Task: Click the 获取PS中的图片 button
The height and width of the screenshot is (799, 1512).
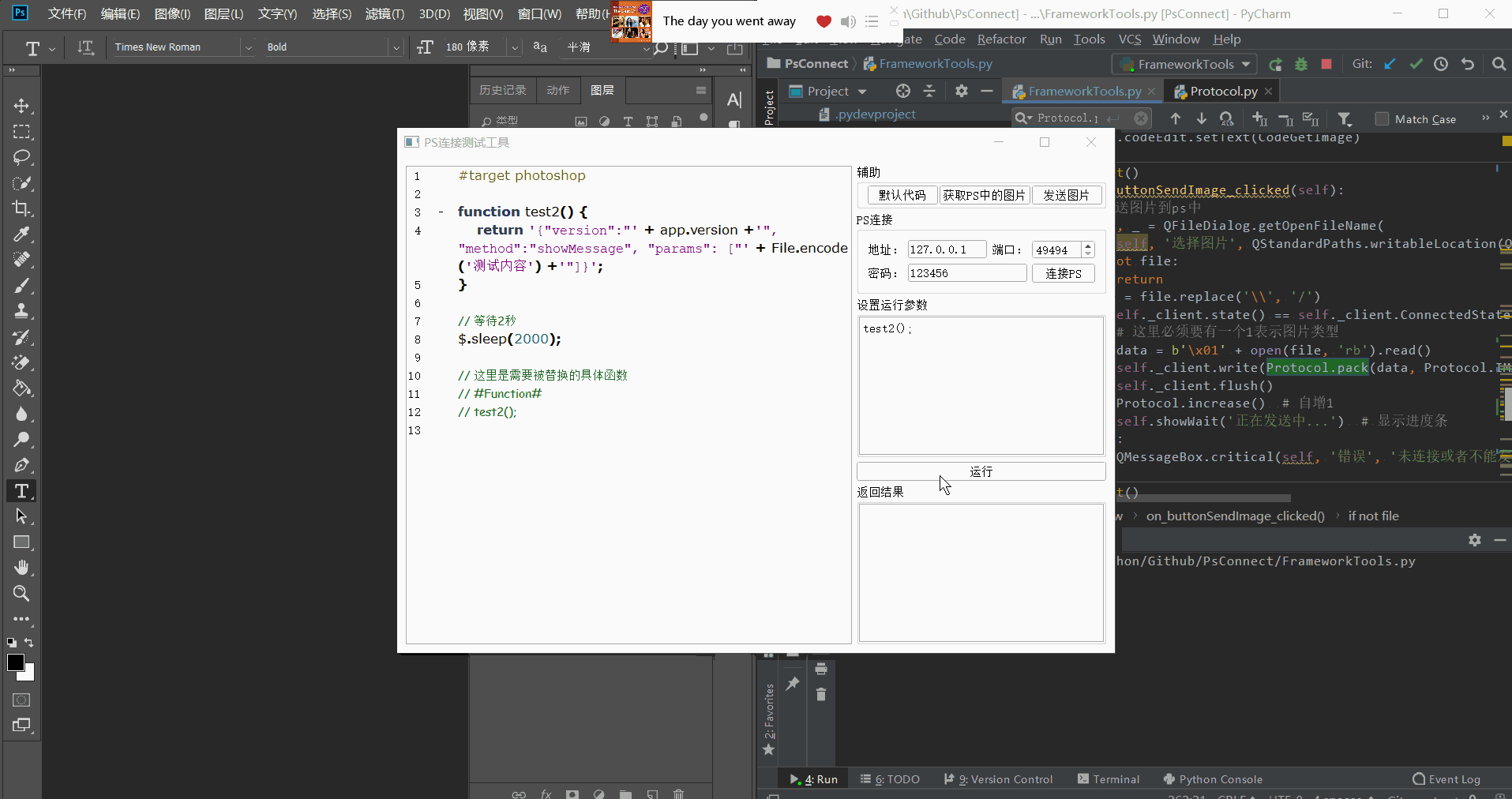Action: (x=984, y=195)
